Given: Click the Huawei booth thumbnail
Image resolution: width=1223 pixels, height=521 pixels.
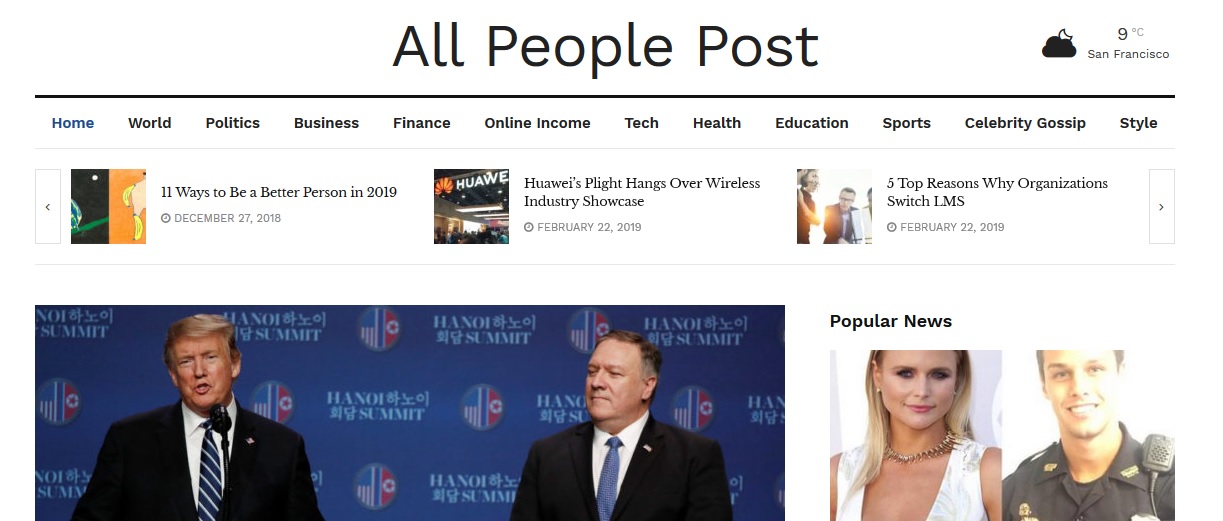Looking at the screenshot, I should 471,207.
